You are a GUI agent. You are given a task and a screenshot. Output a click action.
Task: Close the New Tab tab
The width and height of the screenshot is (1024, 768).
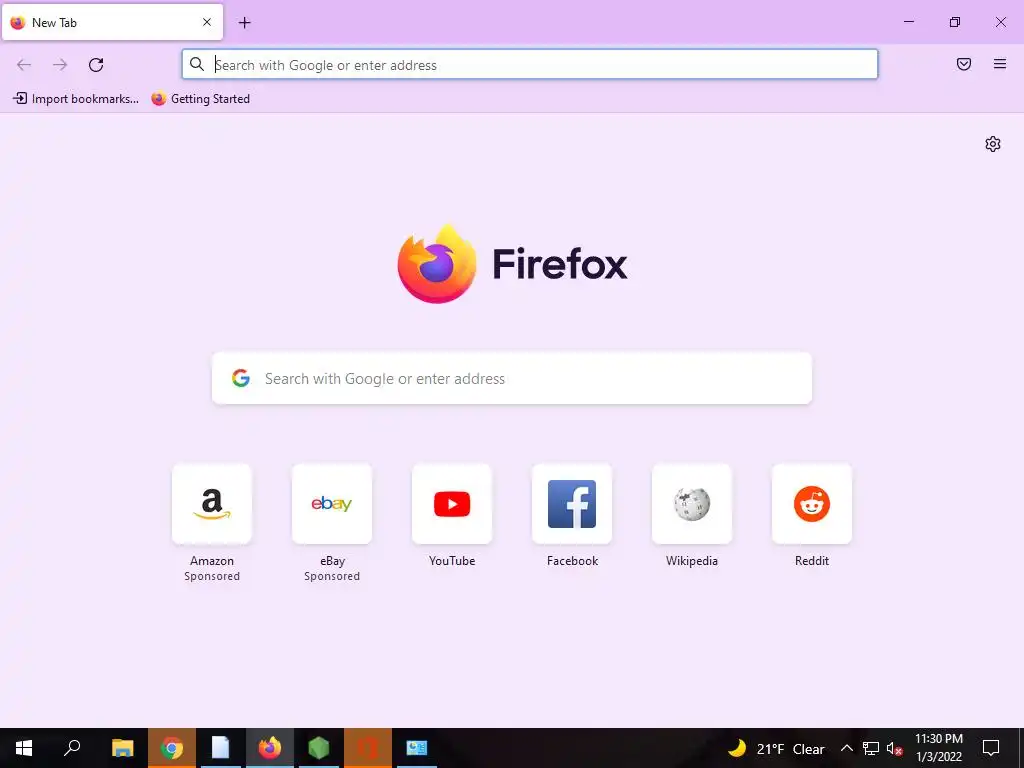[x=207, y=22]
